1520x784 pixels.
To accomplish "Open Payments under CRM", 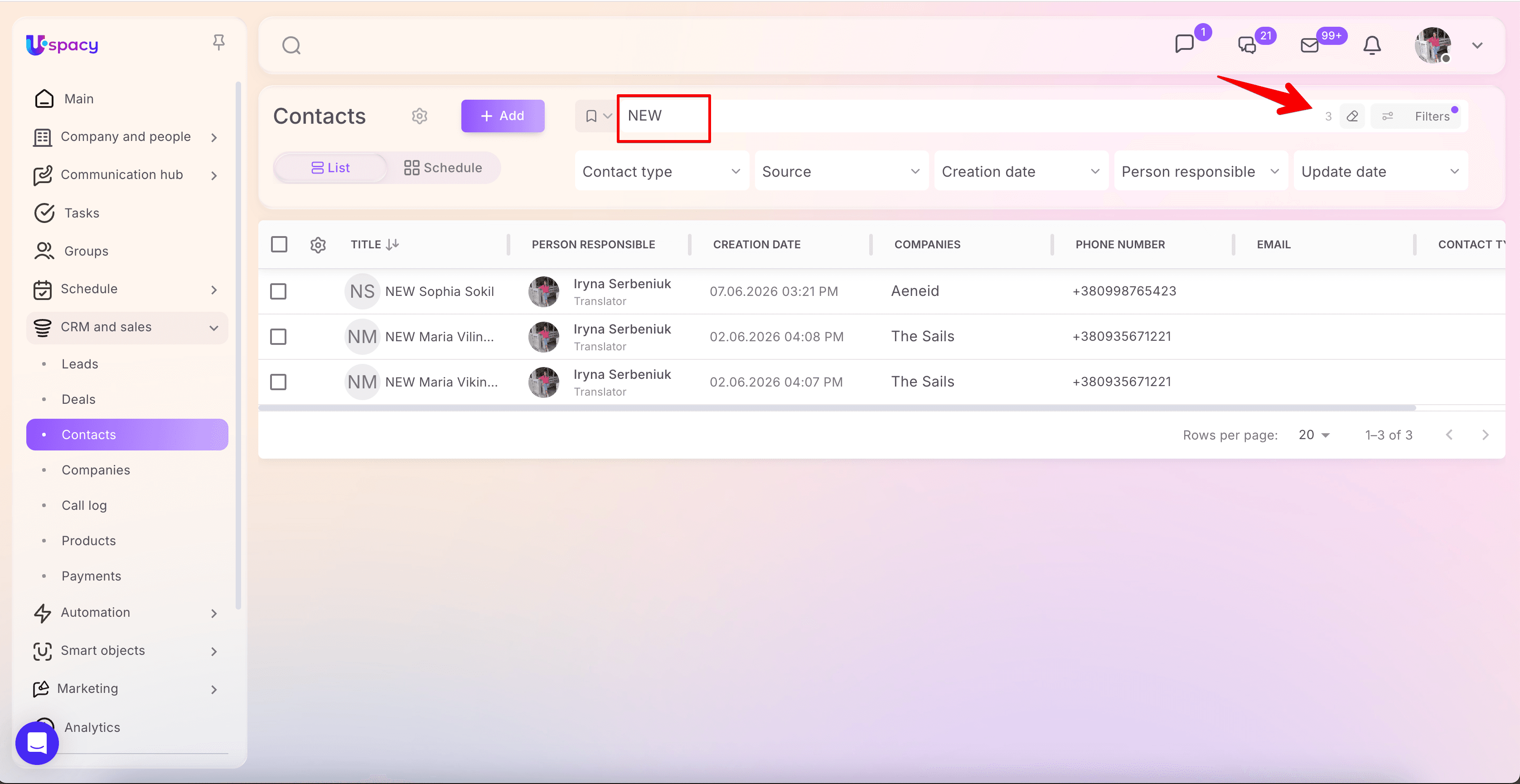I will point(91,576).
